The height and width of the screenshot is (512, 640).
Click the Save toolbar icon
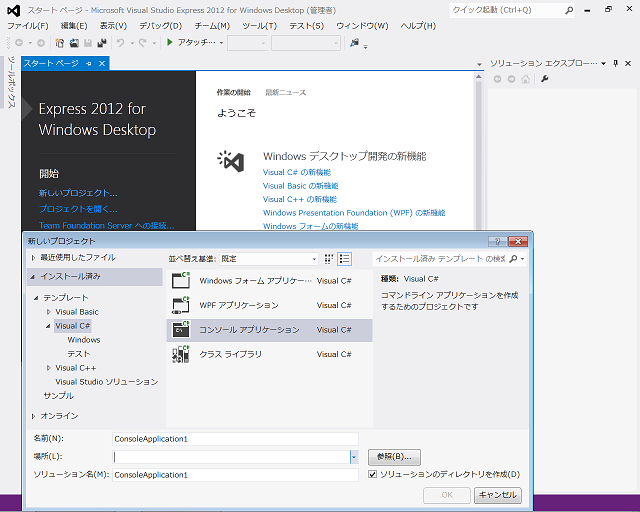[x=88, y=42]
